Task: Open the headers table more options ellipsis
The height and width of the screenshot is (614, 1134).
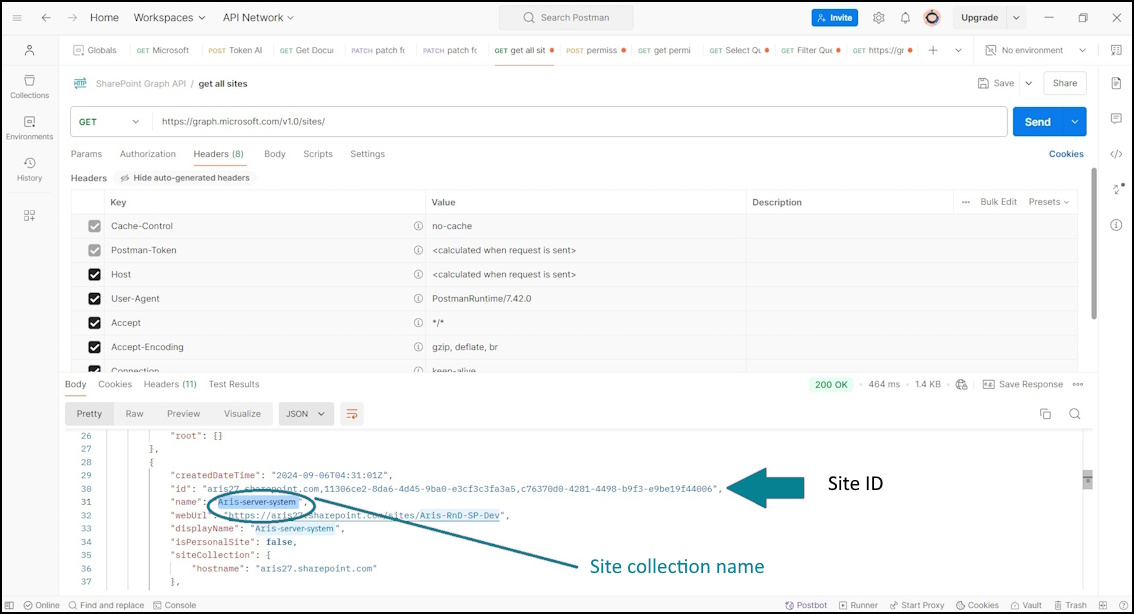Action: coord(965,202)
